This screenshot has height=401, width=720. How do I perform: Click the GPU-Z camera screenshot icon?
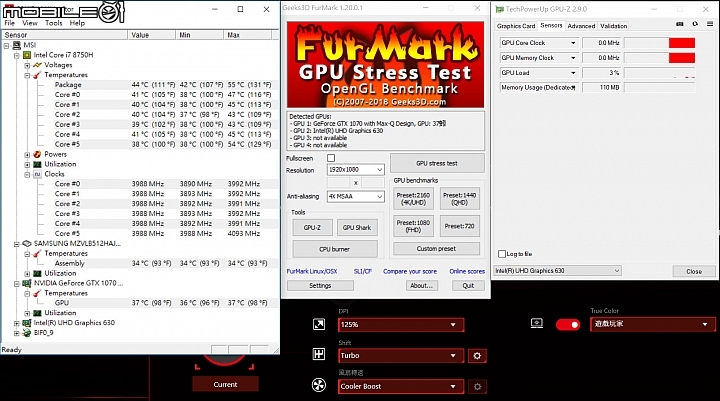coord(680,24)
